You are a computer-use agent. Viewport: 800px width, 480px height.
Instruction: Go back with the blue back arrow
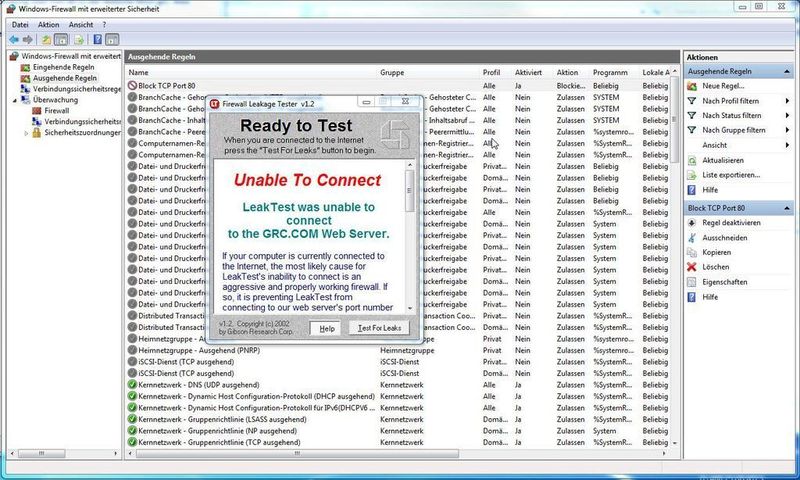coord(14,39)
